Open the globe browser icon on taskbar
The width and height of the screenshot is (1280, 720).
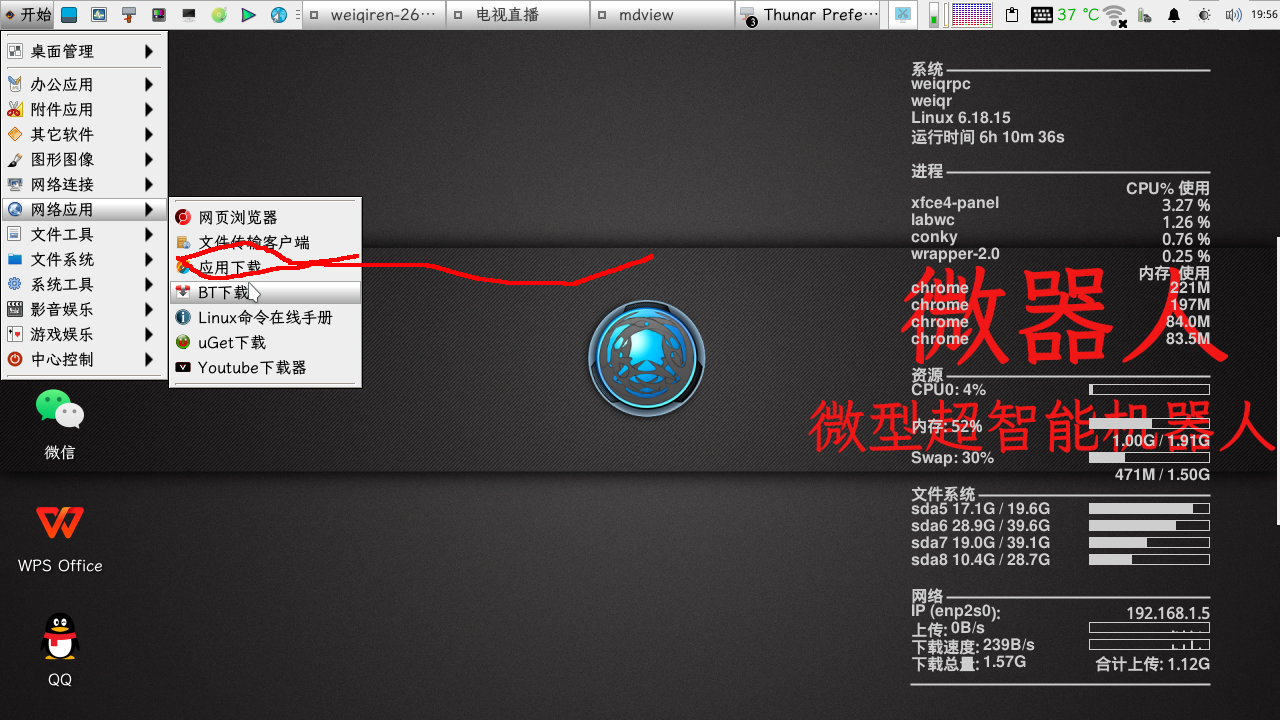[x=279, y=14]
